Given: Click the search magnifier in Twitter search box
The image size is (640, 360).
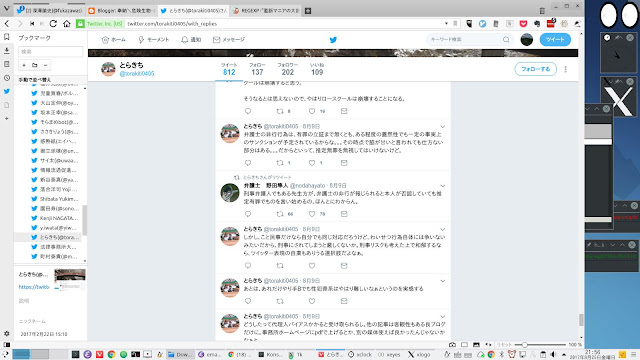Looking at the screenshot, I should (x=506, y=40).
